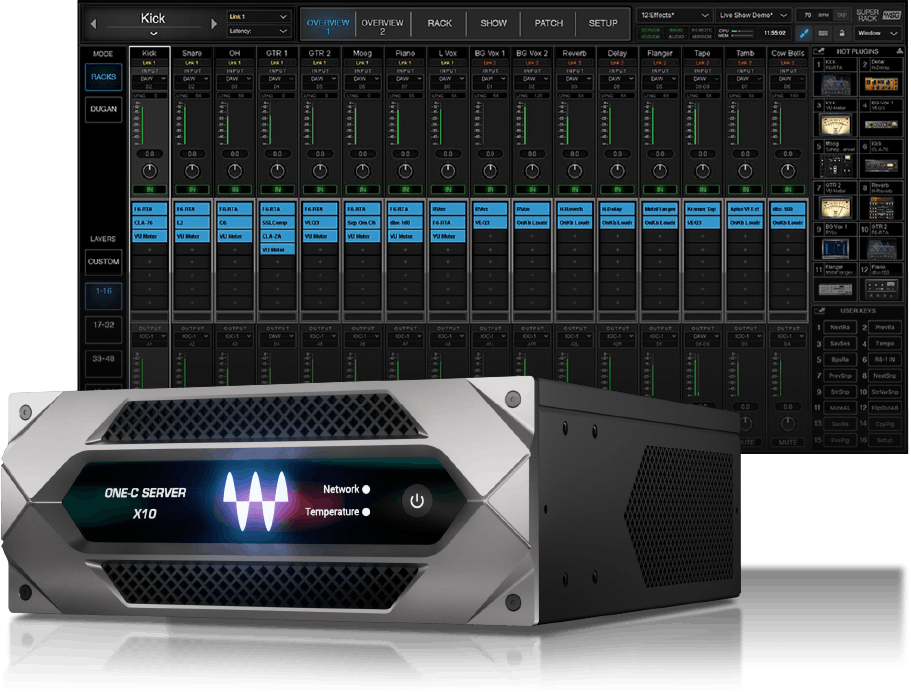Open the CLA-76 plugin on Kick rack
Viewport: 911px width, 692px height.
click(x=149, y=223)
